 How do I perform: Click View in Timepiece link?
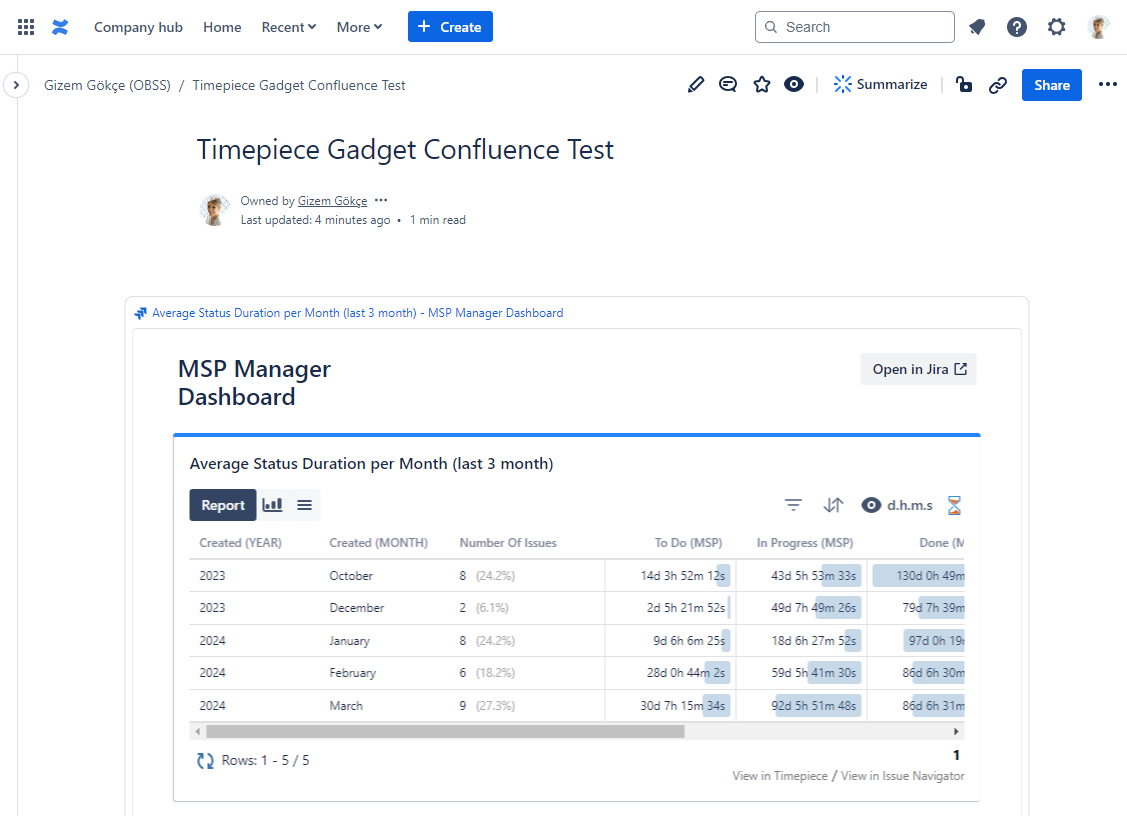[779, 775]
